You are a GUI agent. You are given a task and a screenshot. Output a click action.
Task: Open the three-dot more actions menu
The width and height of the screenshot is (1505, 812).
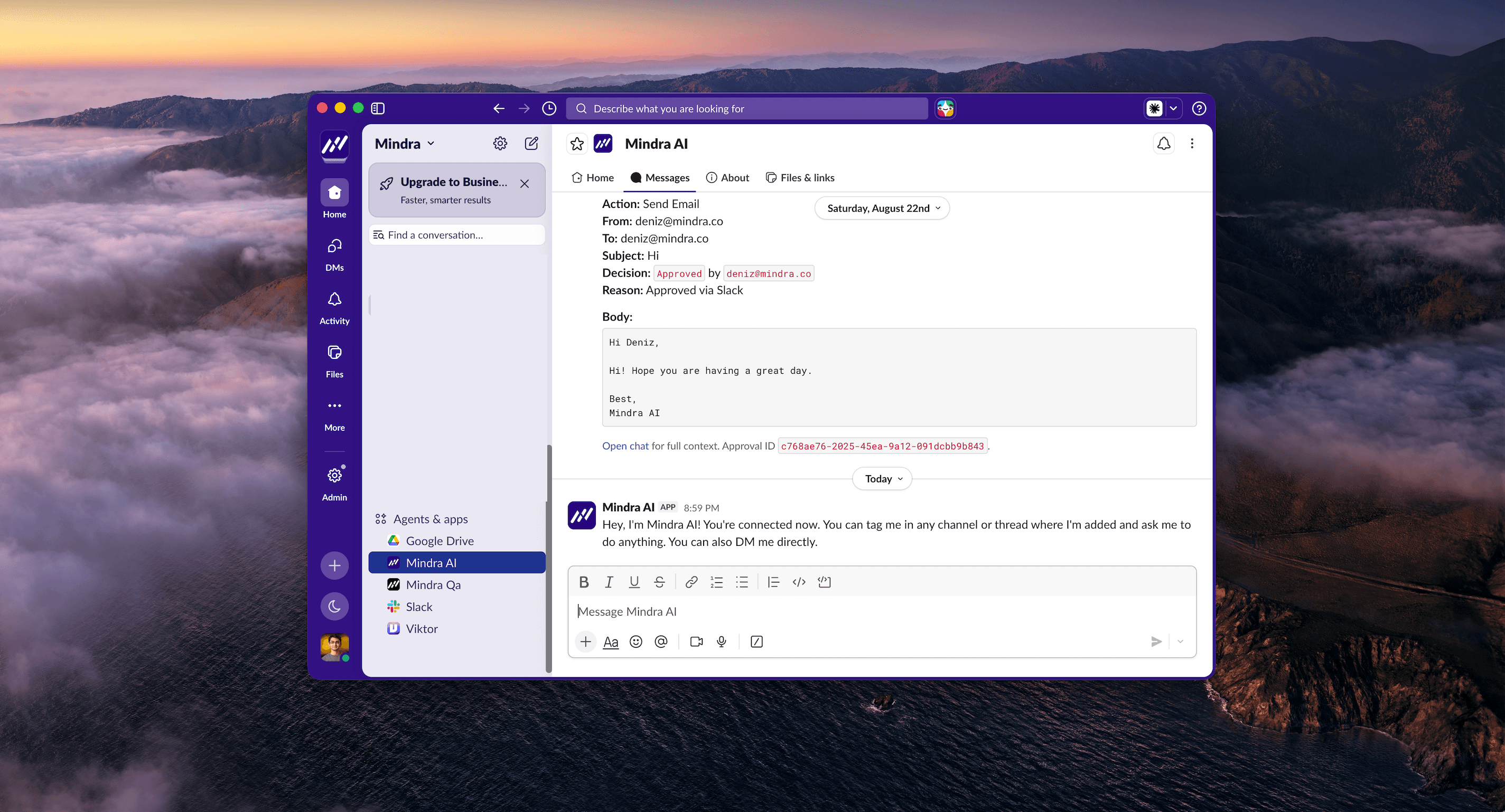[x=1192, y=144]
